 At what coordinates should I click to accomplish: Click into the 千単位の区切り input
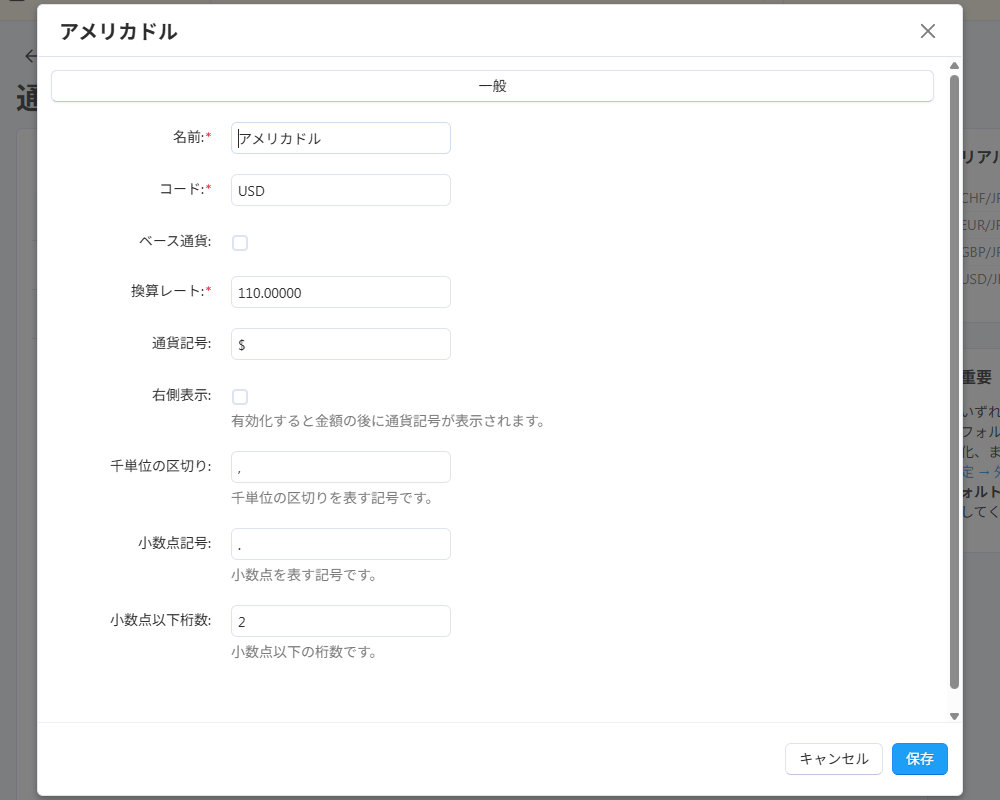pyautogui.click(x=340, y=467)
